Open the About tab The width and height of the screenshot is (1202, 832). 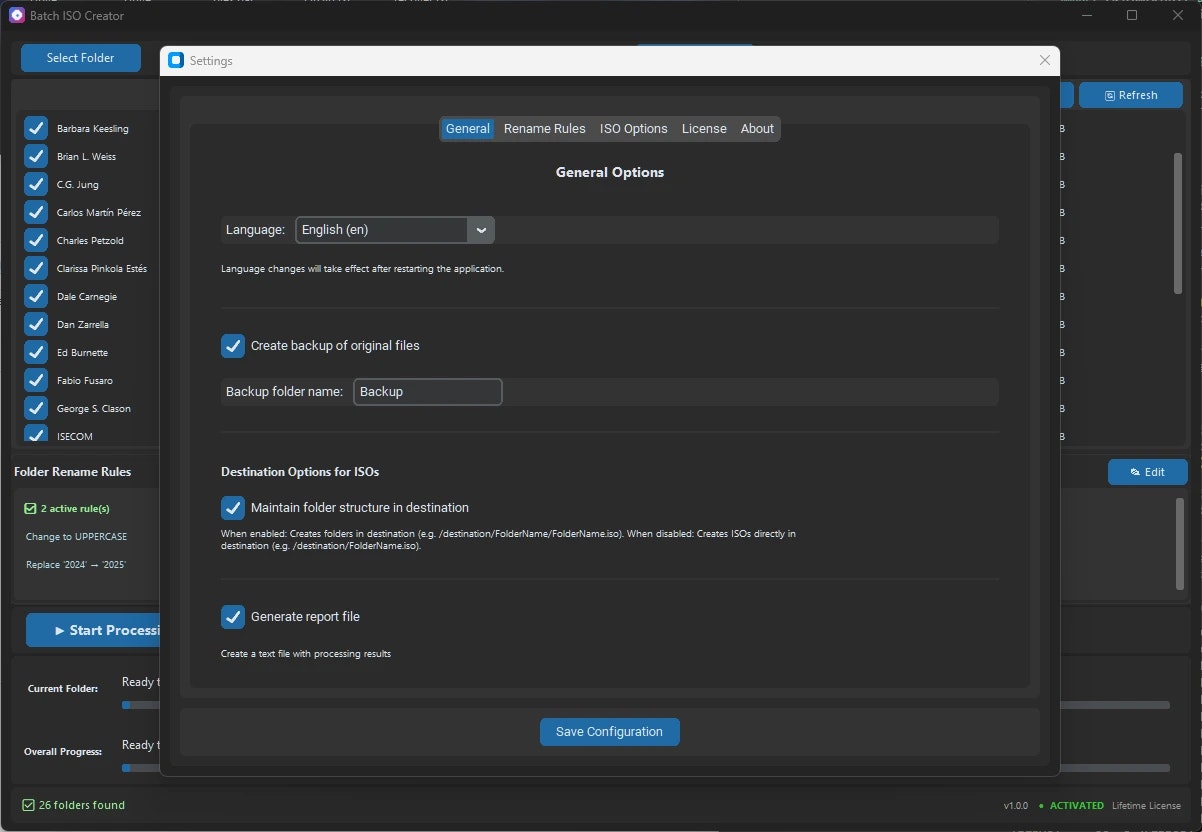click(x=757, y=129)
